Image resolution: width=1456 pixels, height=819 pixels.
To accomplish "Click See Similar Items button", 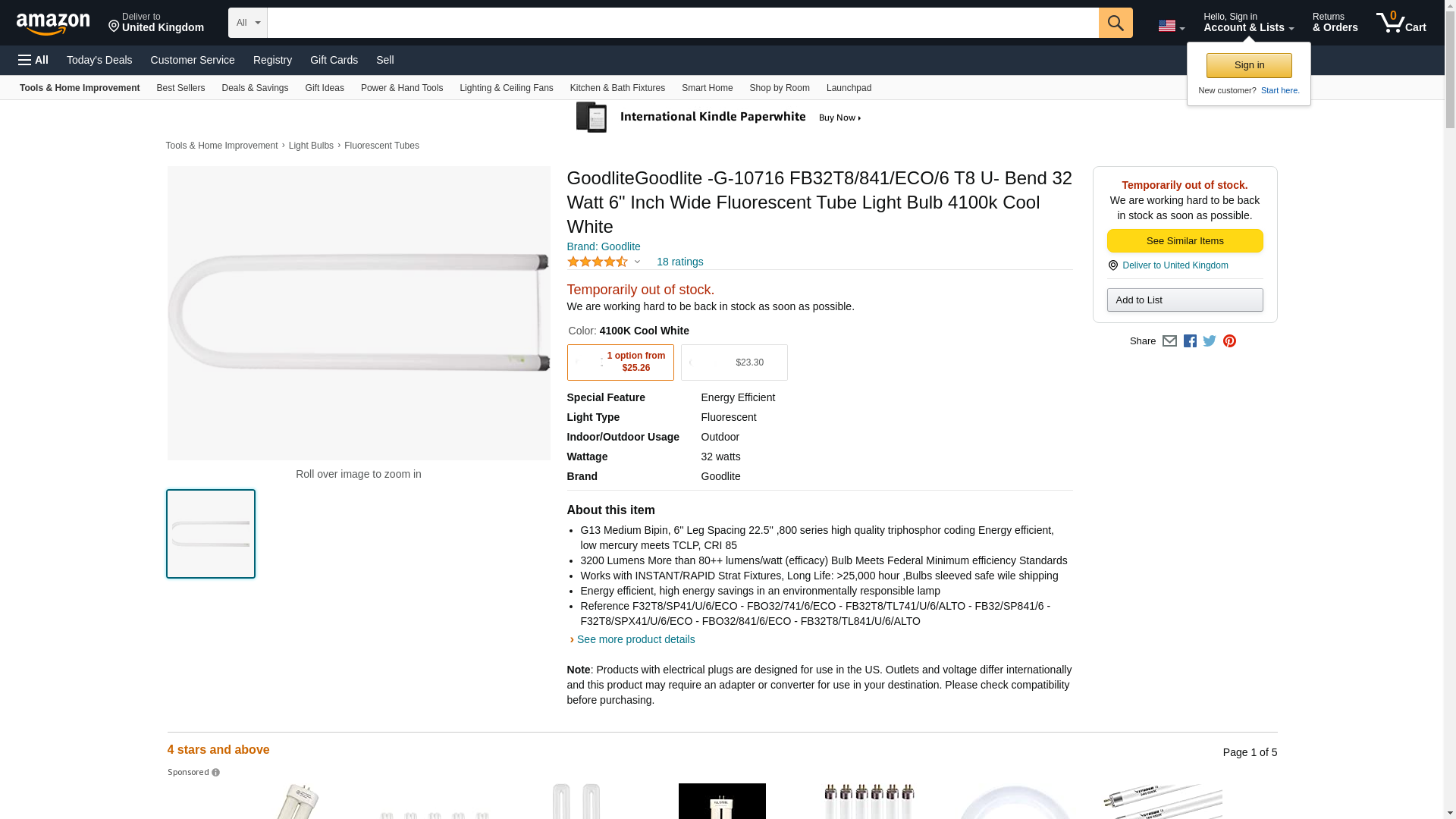I will 1185,241.
